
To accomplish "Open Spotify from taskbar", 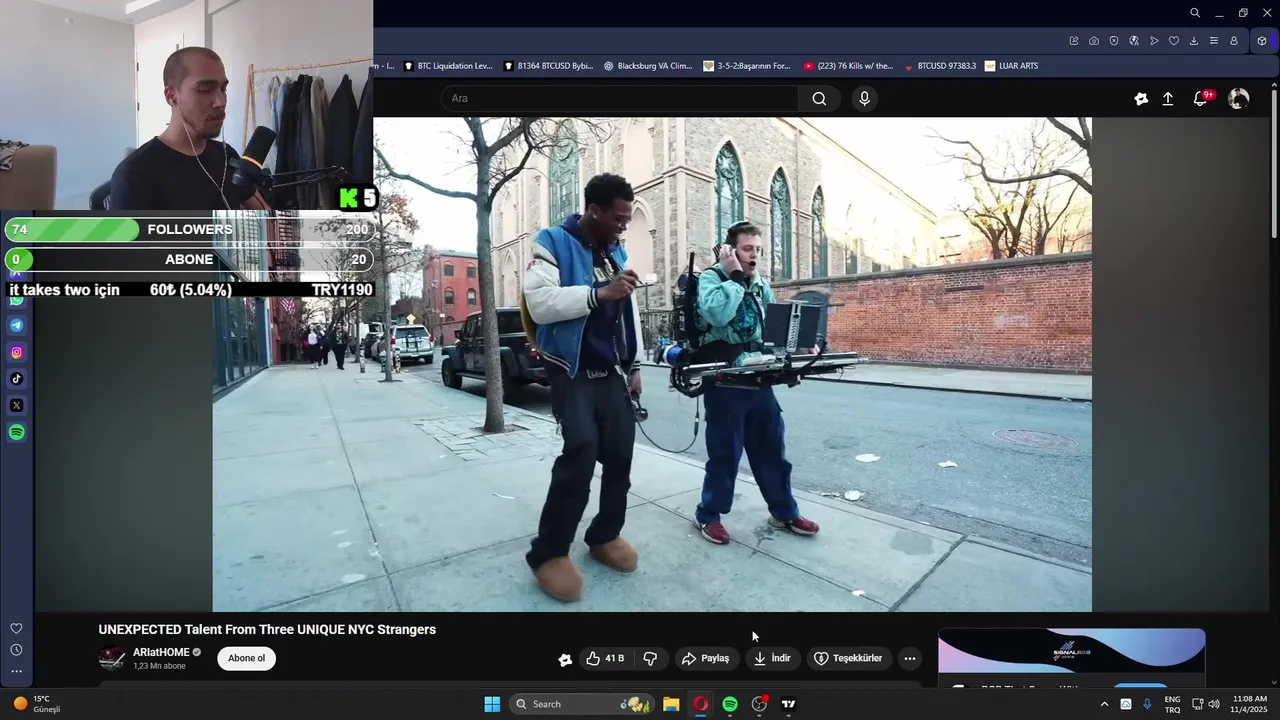I will [730, 704].
